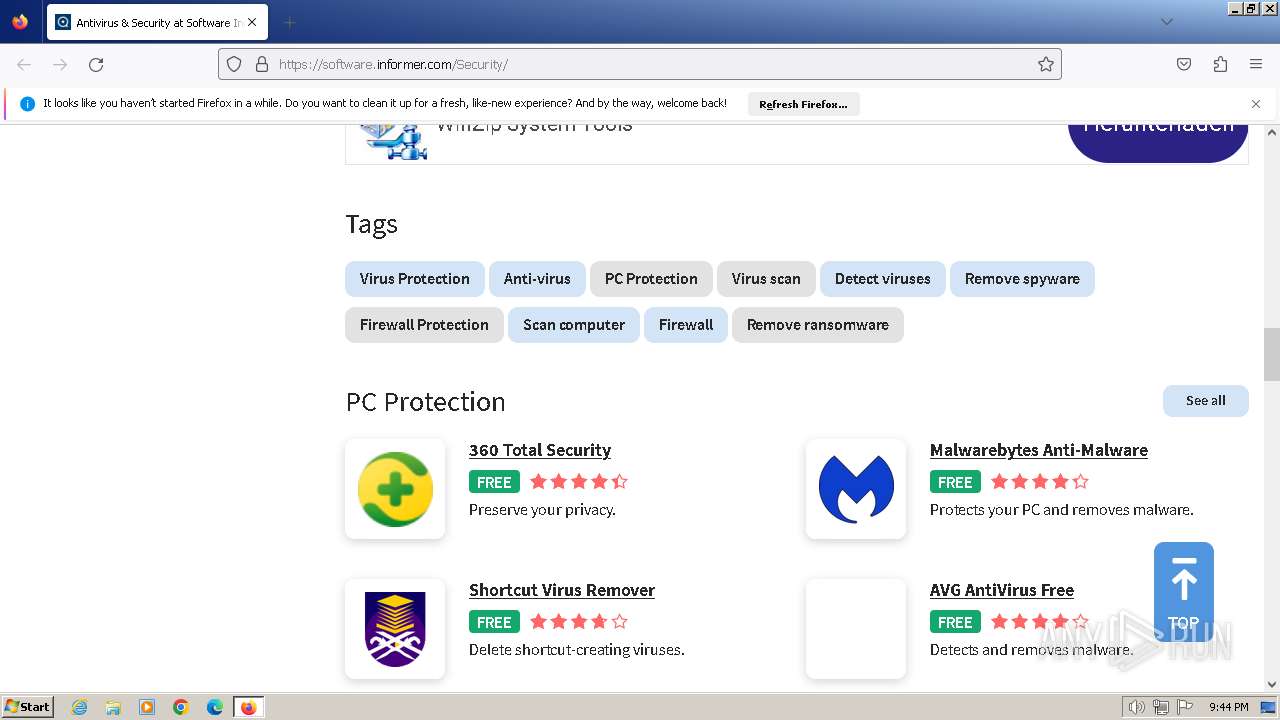Reload the page with the refresh icon
The image size is (1280, 720).
pos(96,64)
